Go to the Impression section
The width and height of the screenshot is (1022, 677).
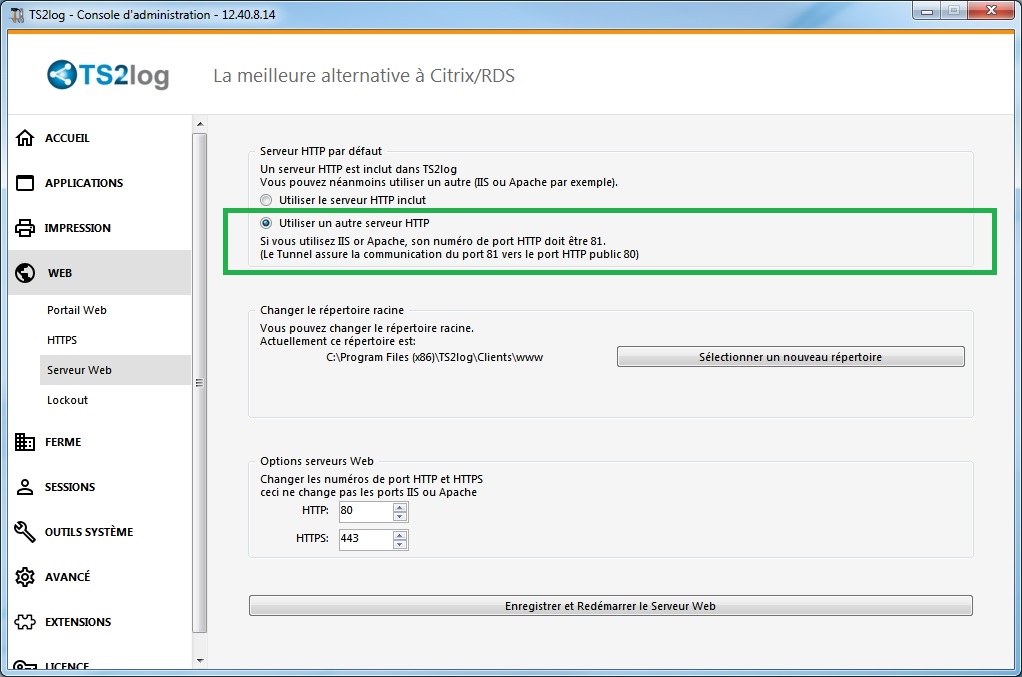(100, 228)
